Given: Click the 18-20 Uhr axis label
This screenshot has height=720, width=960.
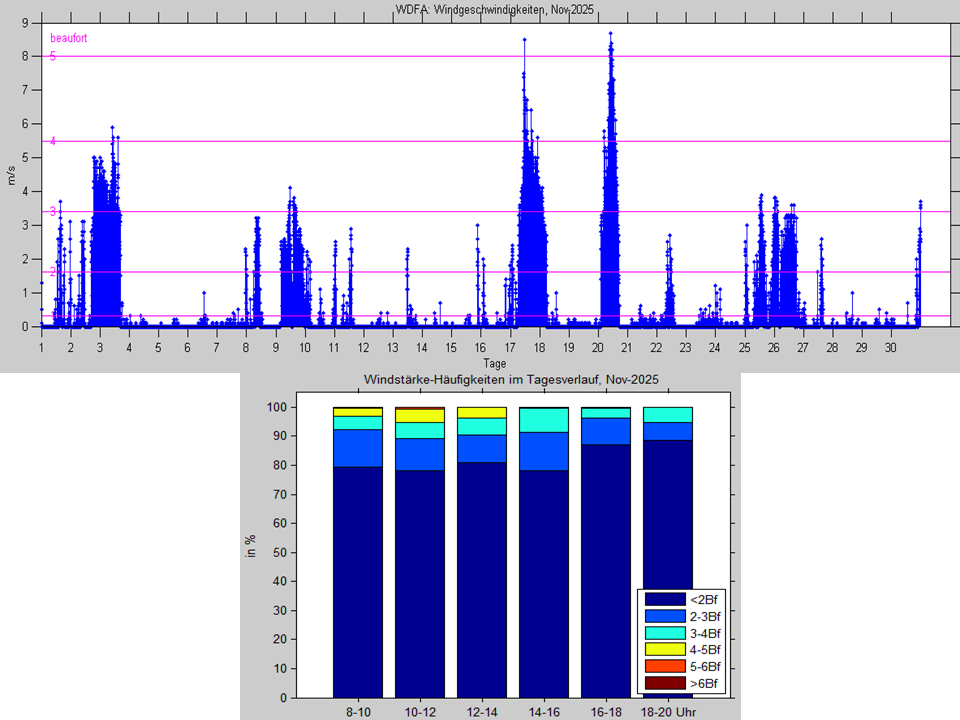Looking at the screenshot, I should (669, 712).
